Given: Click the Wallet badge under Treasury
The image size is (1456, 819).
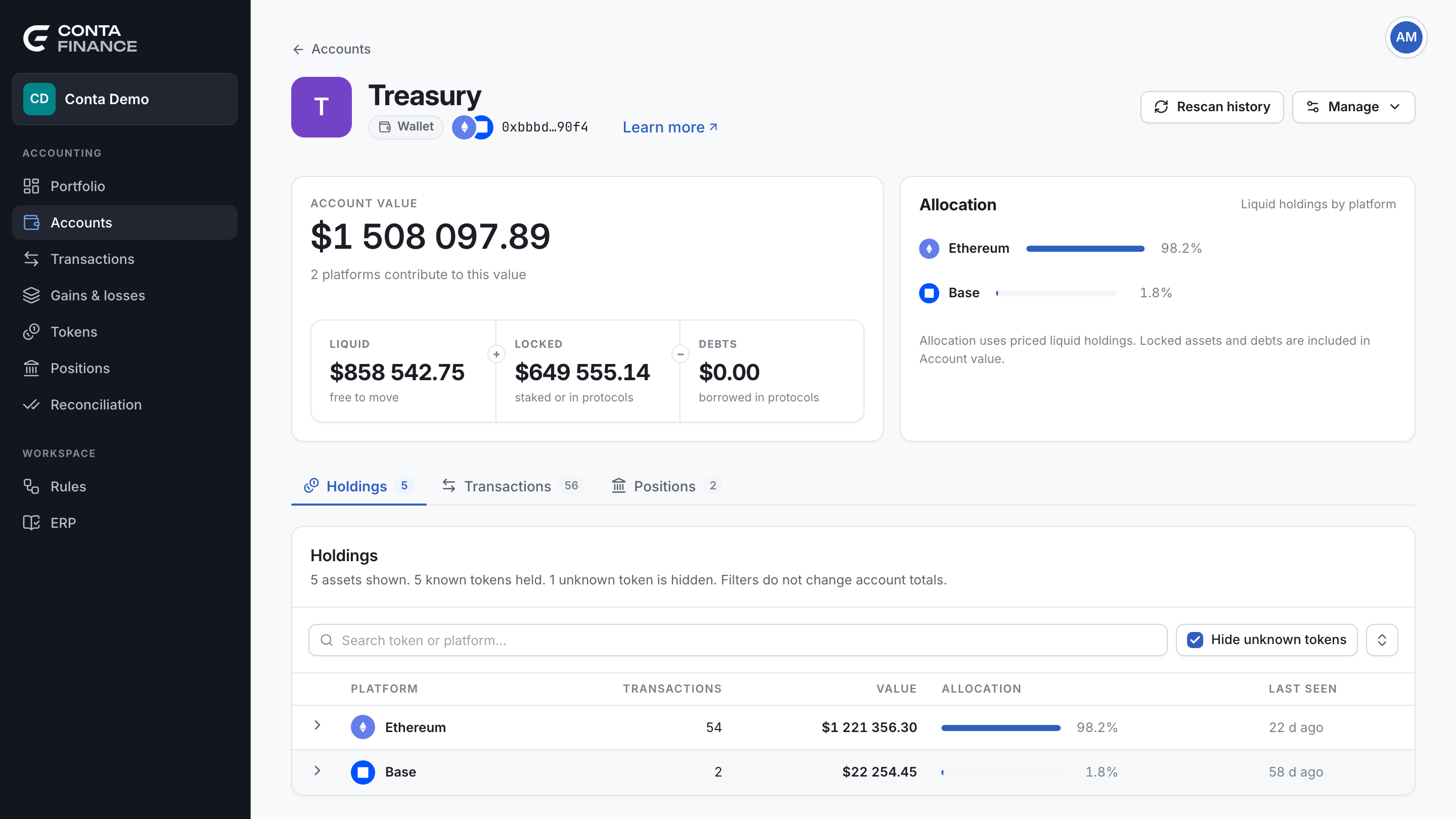Looking at the screenshot, I should pos(405,126).
